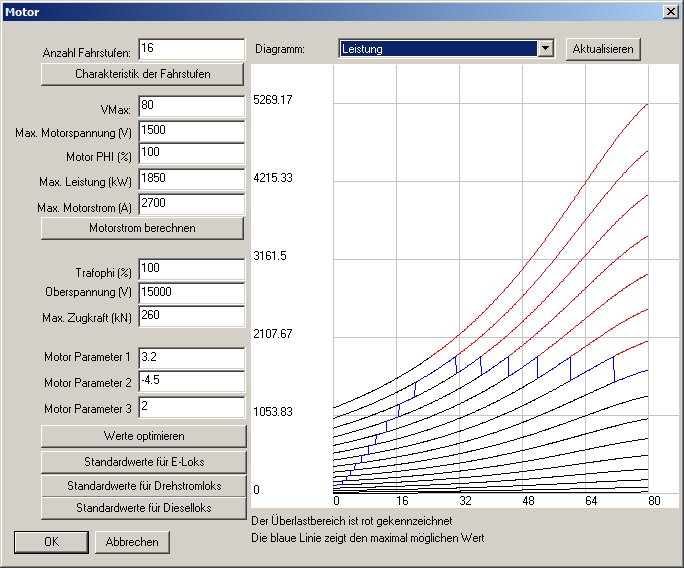Click the x-axis label 32

465,501
